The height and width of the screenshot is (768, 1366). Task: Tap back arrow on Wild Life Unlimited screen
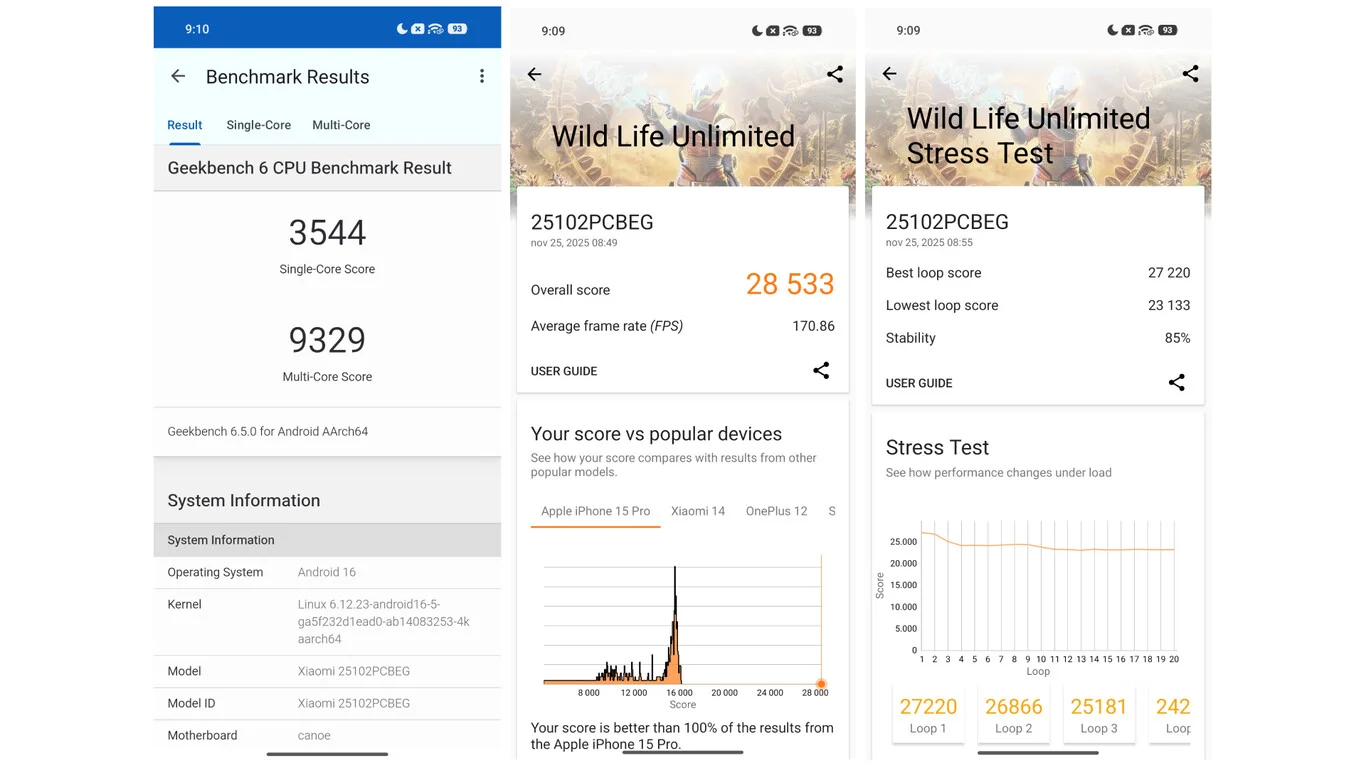534,75
